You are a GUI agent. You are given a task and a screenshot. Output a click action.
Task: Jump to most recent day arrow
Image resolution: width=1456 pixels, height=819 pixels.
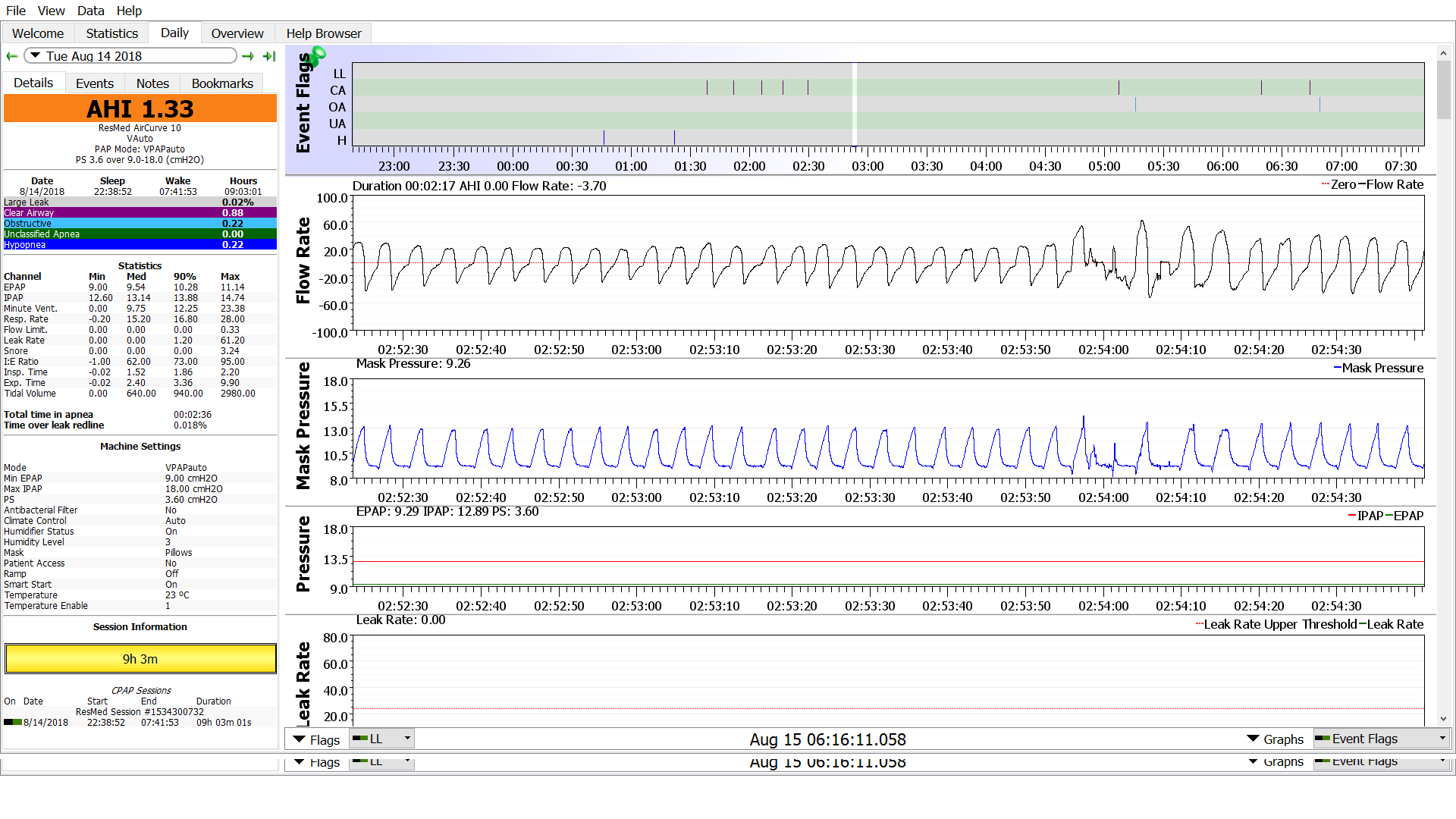point(269,56)
